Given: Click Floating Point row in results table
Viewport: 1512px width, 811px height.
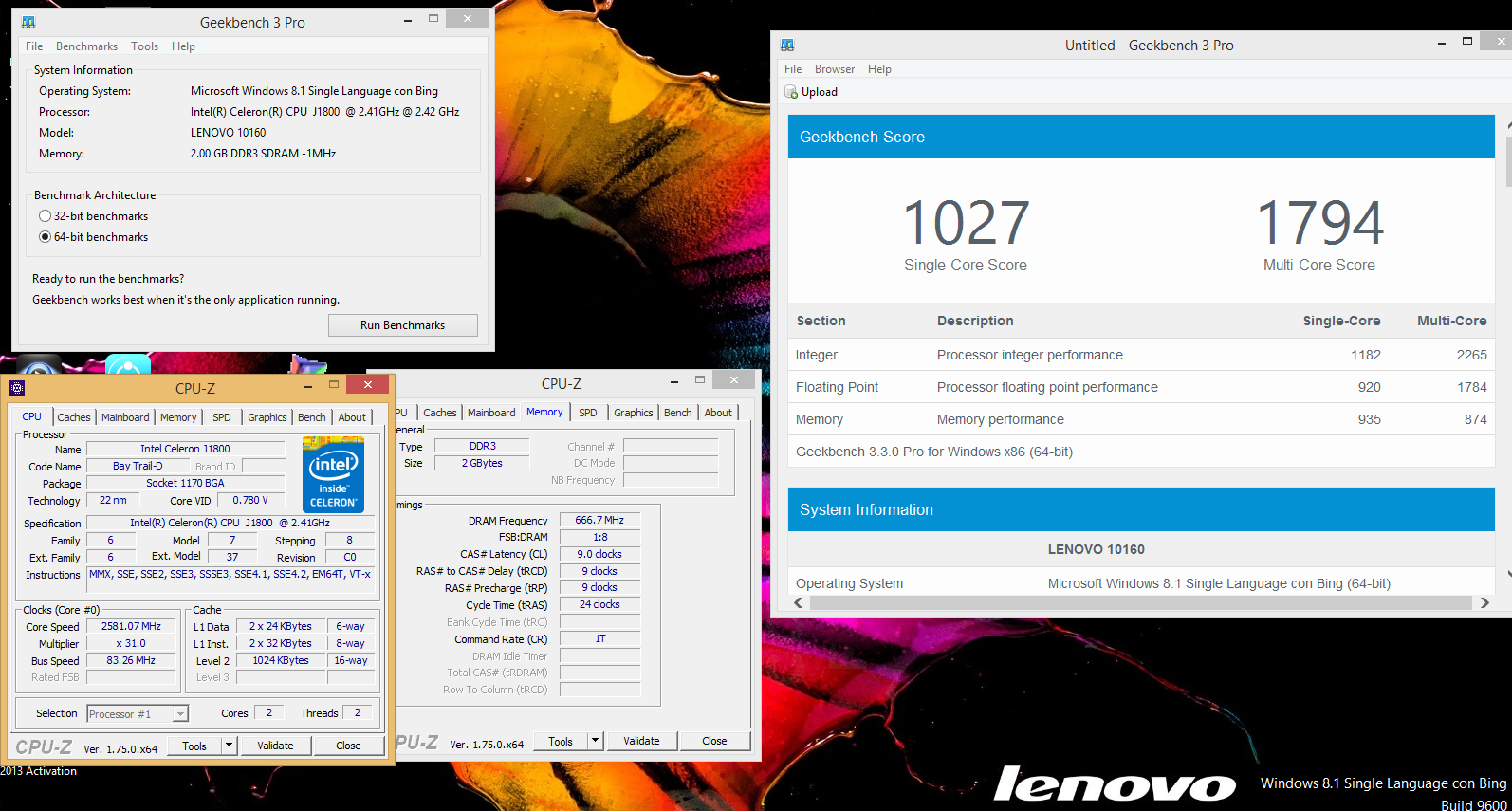Looking at the screenshot, I should (x=1141, y=387).
